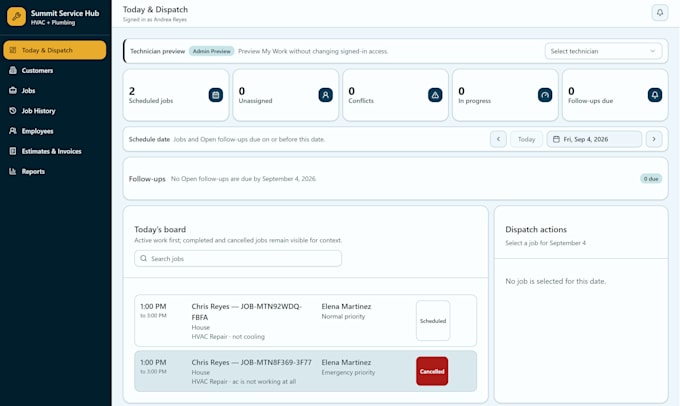Select job JOB-MTN92WDQ-FBFA

(305, 321)
